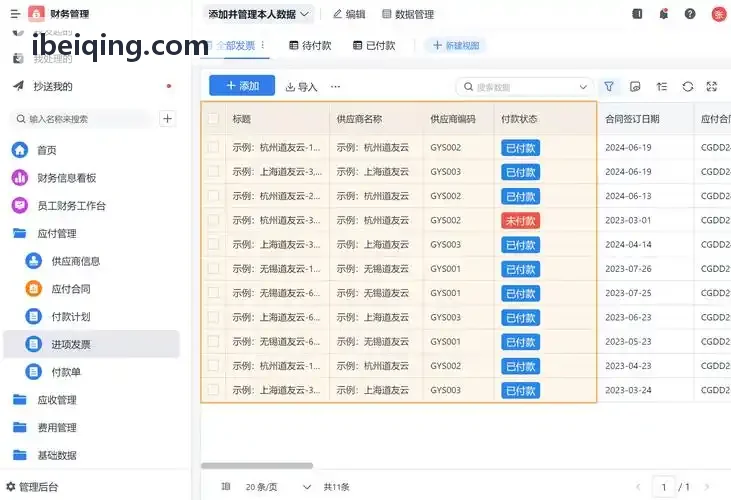Open the notifications bell icon
The width and height of the screenshot is (731, 500).
(x=663, y=14)
